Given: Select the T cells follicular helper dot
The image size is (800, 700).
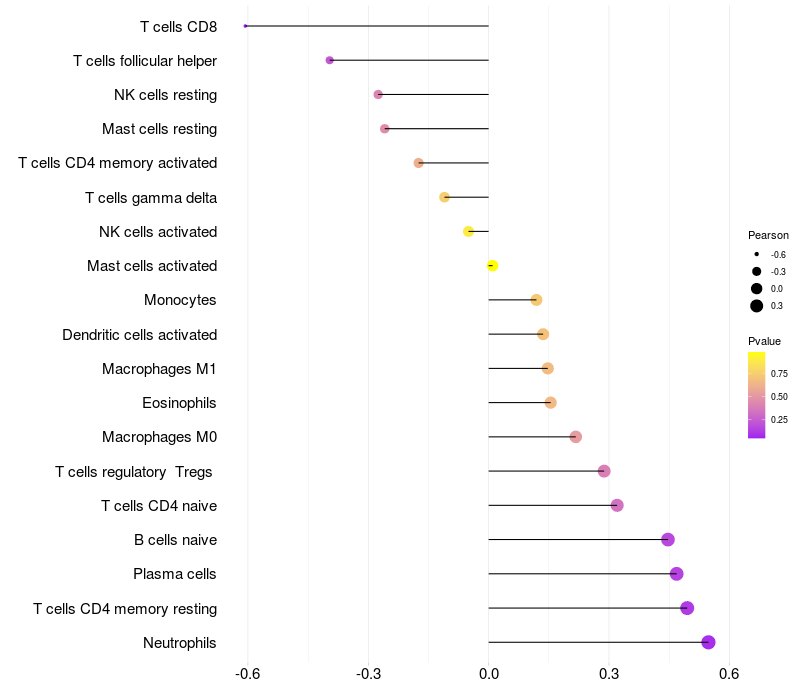Looking at the screenshot, I should click(x=330, y=60).
